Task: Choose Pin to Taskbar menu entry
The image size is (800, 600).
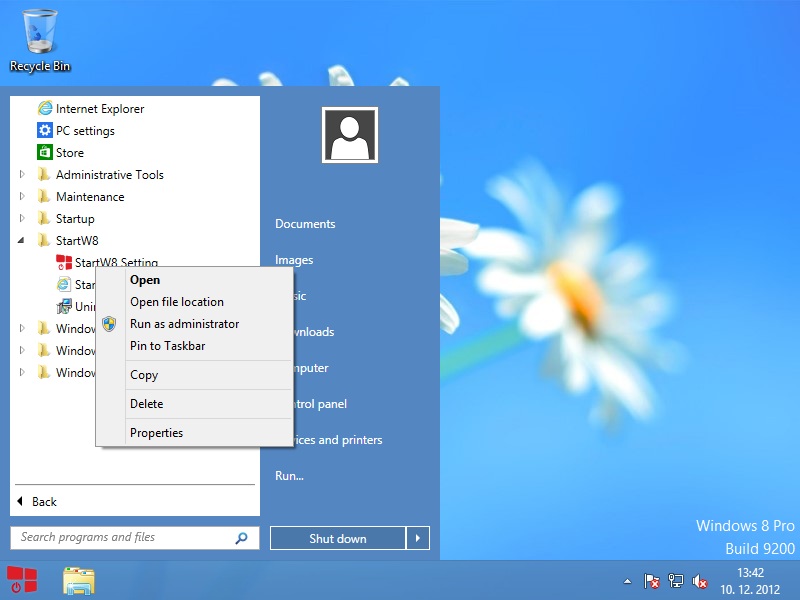Action: click(167, 346)
